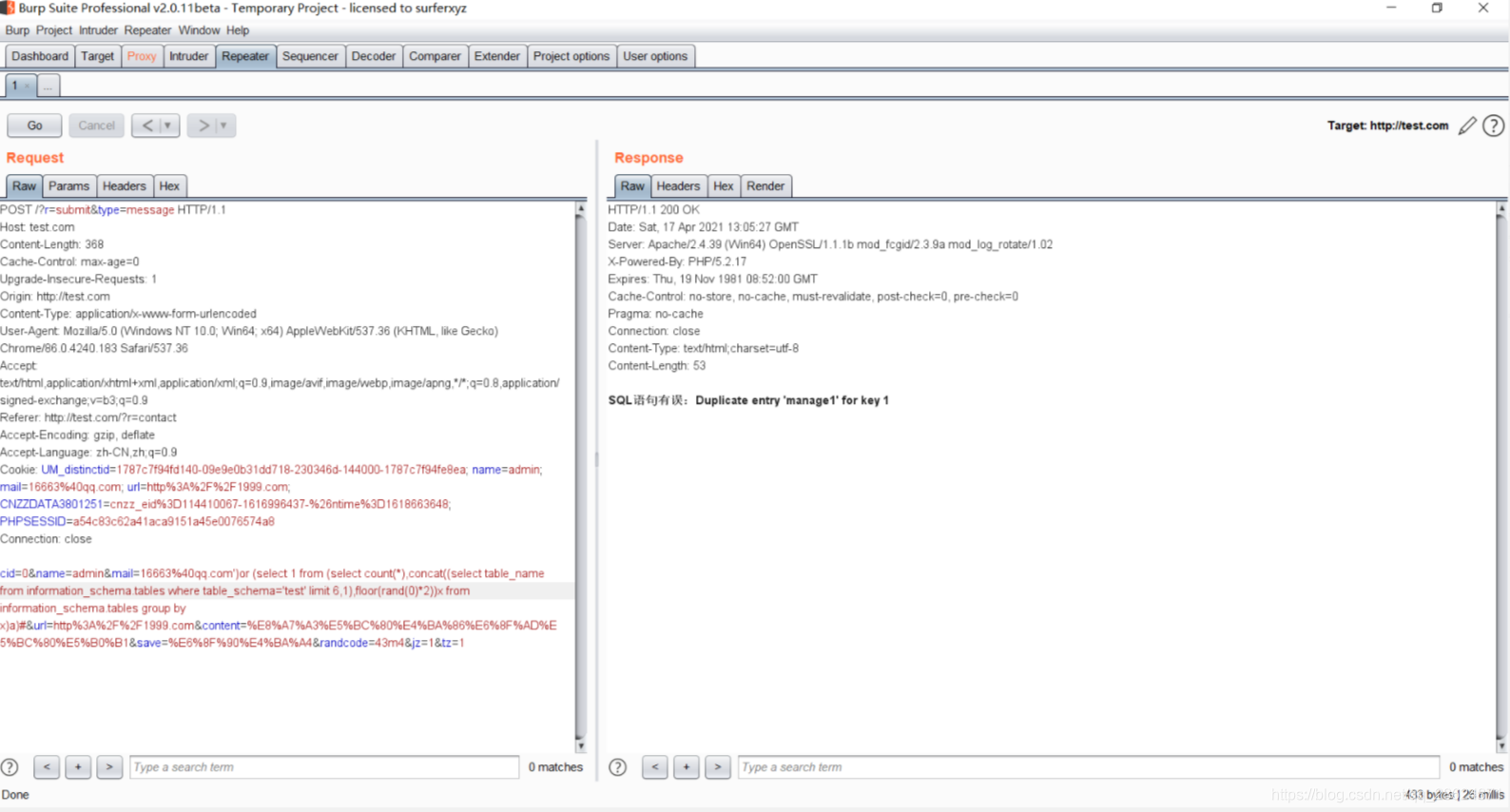Switch to the Proxy tab

[x=142, y=56]
